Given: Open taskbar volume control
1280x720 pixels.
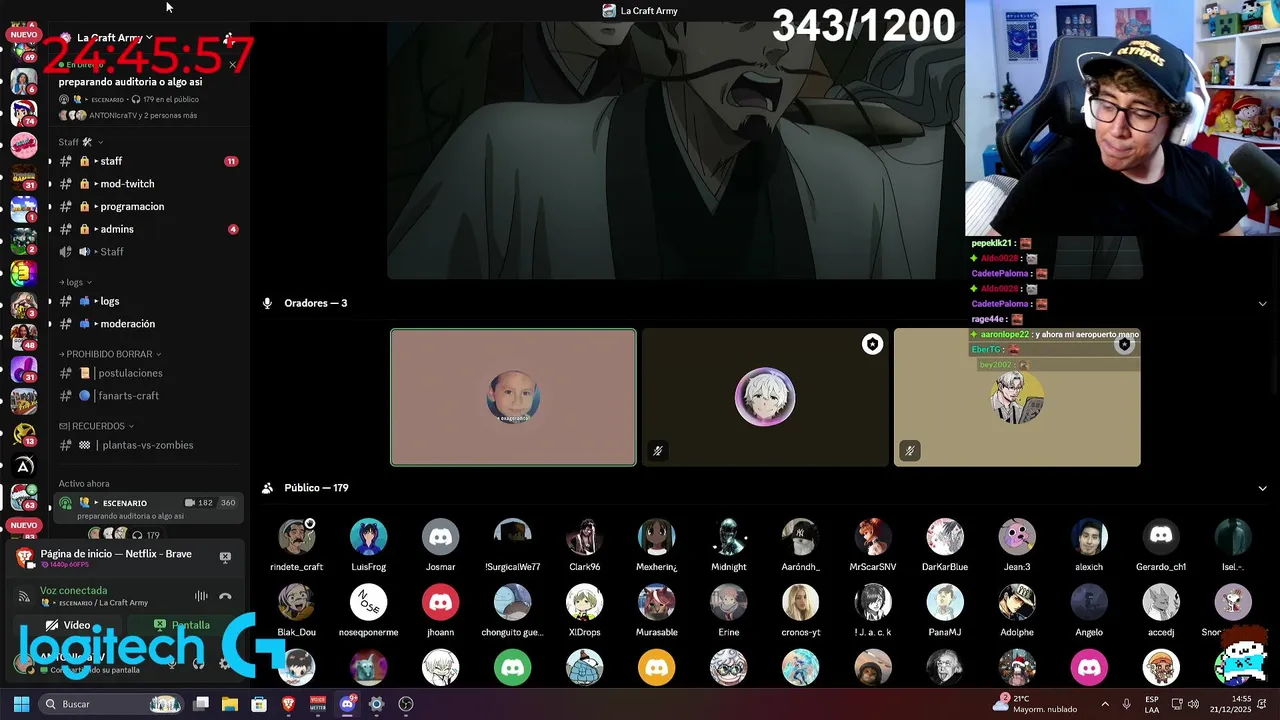Looking at the screenshot, I should [x=1193, y=704].
